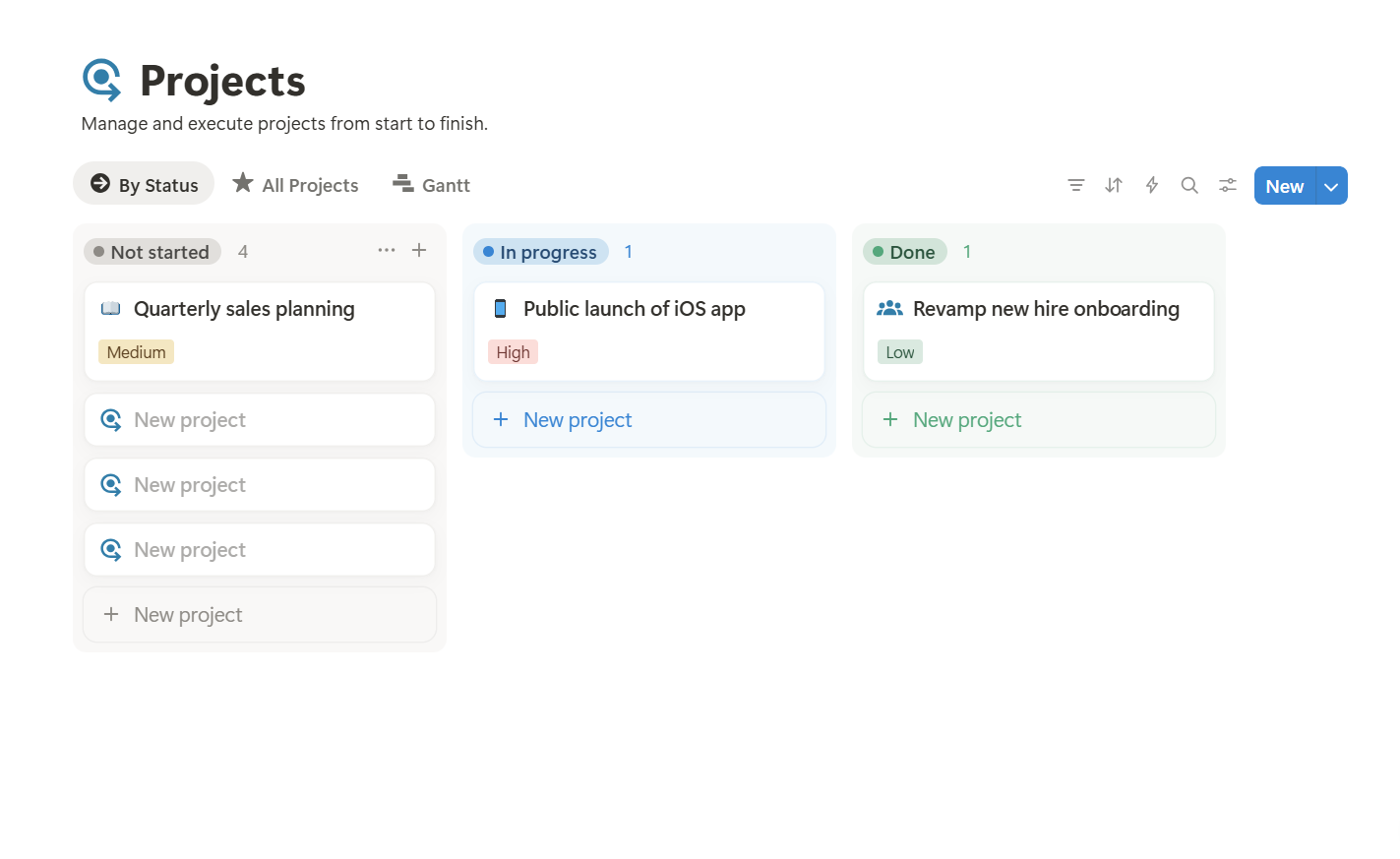The width and height of the screenshot is (1400, 859).
Task: Open the Public launch of iOS app card
Action: [x=635, y=308]
